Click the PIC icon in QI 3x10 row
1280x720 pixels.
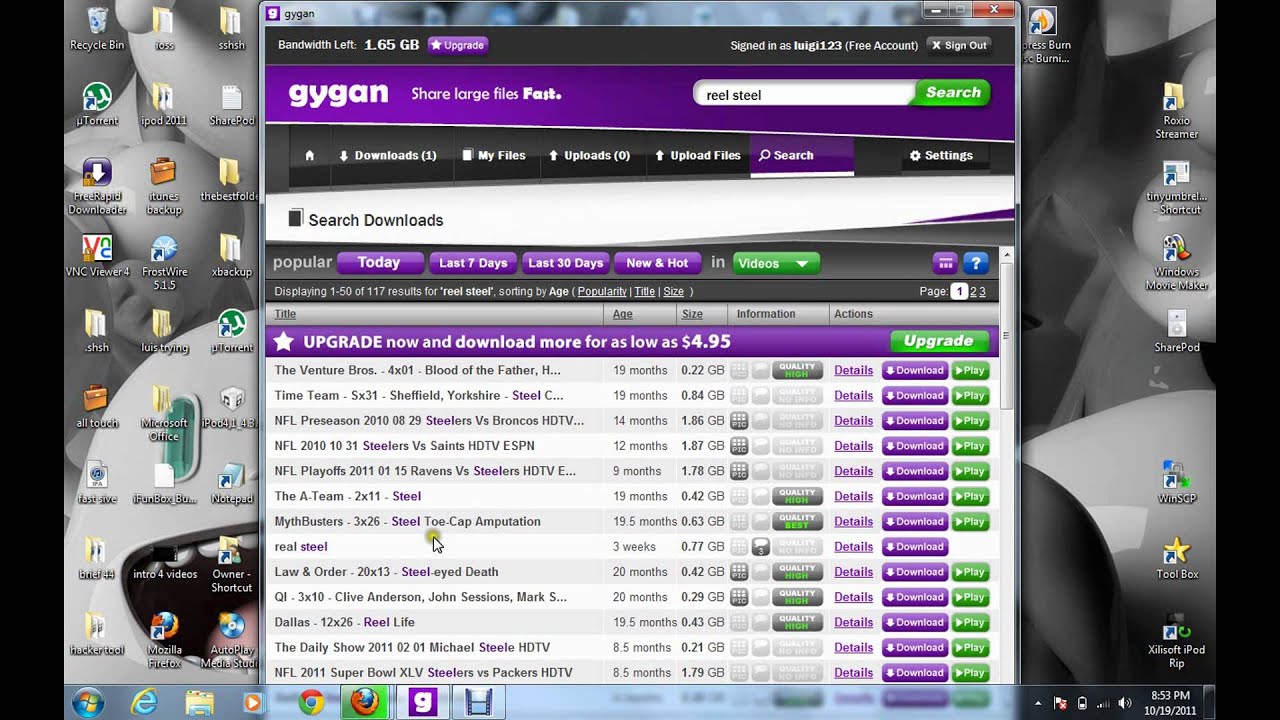[739, 597]
